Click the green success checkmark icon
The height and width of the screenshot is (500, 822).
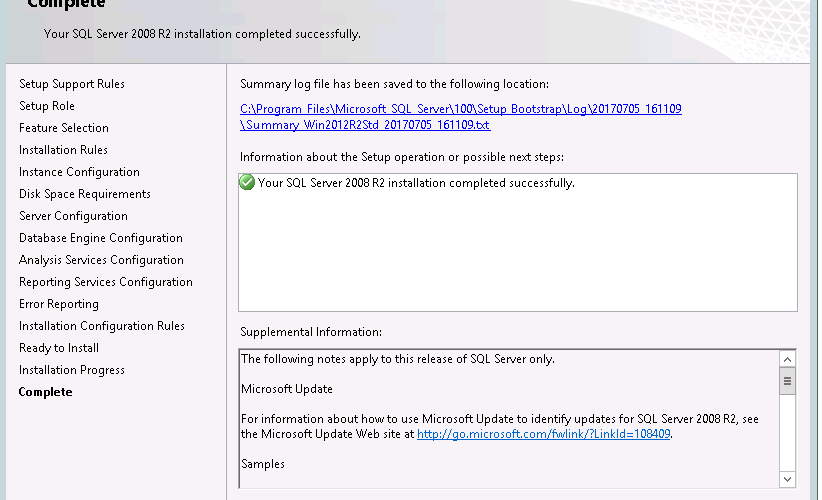247,182
